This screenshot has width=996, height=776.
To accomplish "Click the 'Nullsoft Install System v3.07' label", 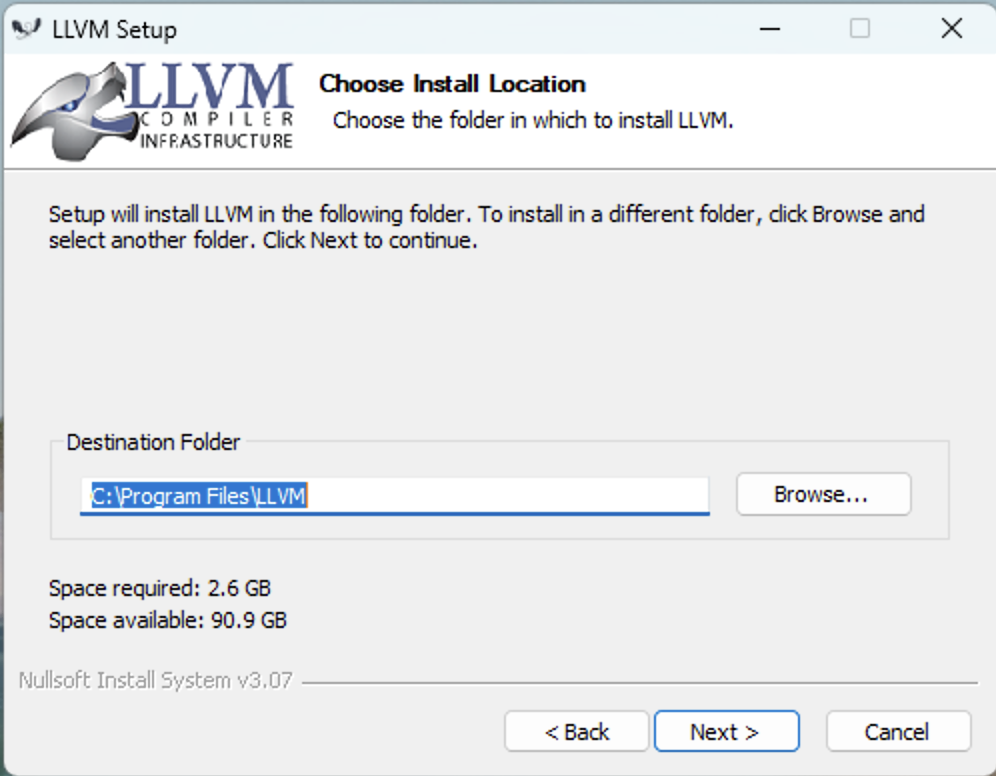I will [x=156, y=680].
